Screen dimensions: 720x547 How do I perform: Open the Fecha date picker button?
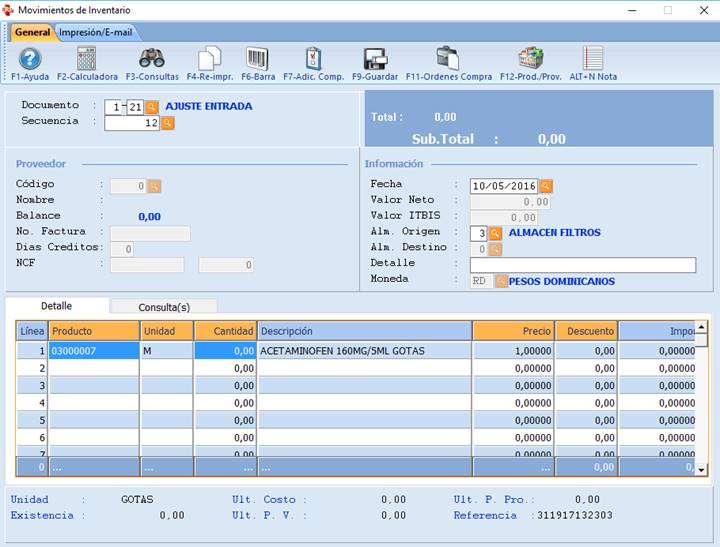pyautogui.click(x=546, y=186)
